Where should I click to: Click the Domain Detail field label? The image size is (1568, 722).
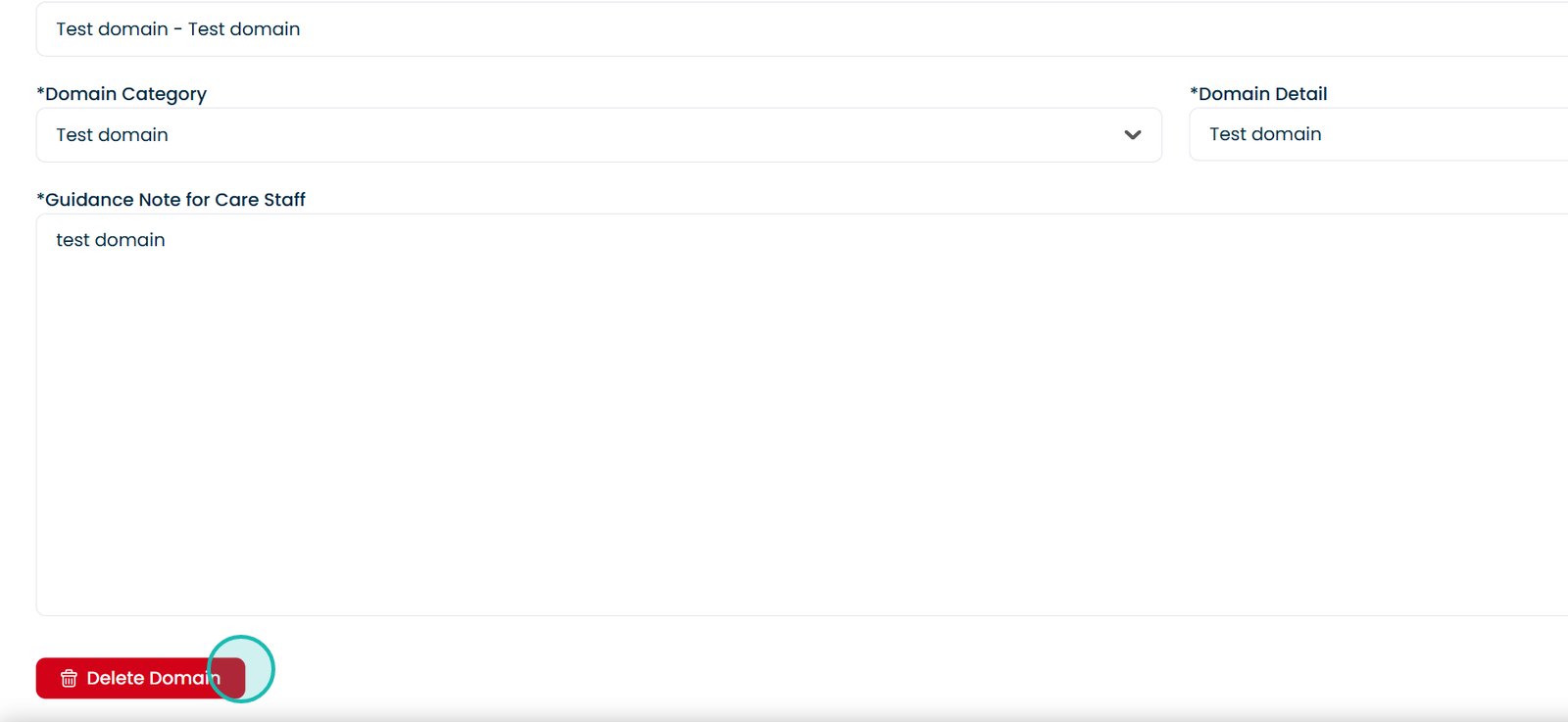(x=1263, y=94)
